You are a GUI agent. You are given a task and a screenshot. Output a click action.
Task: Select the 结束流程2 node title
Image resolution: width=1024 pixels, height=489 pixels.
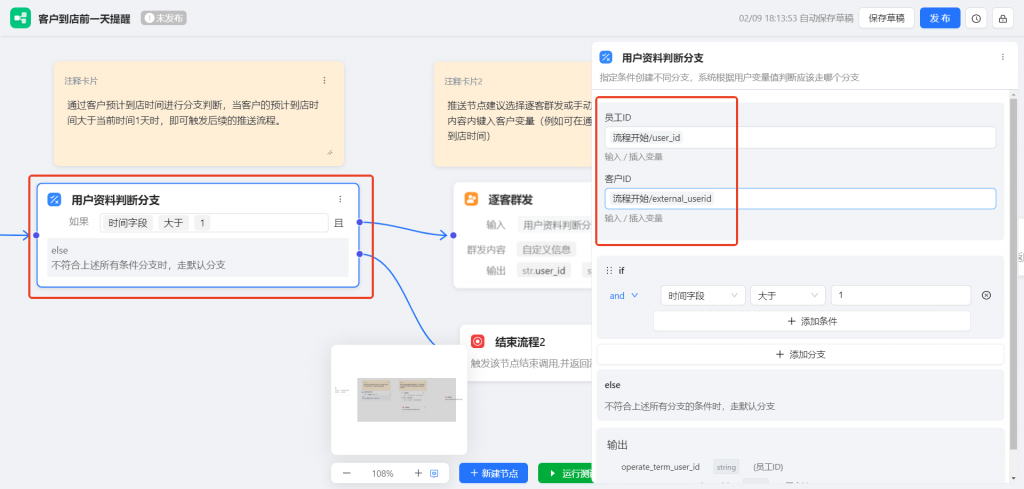520,341
